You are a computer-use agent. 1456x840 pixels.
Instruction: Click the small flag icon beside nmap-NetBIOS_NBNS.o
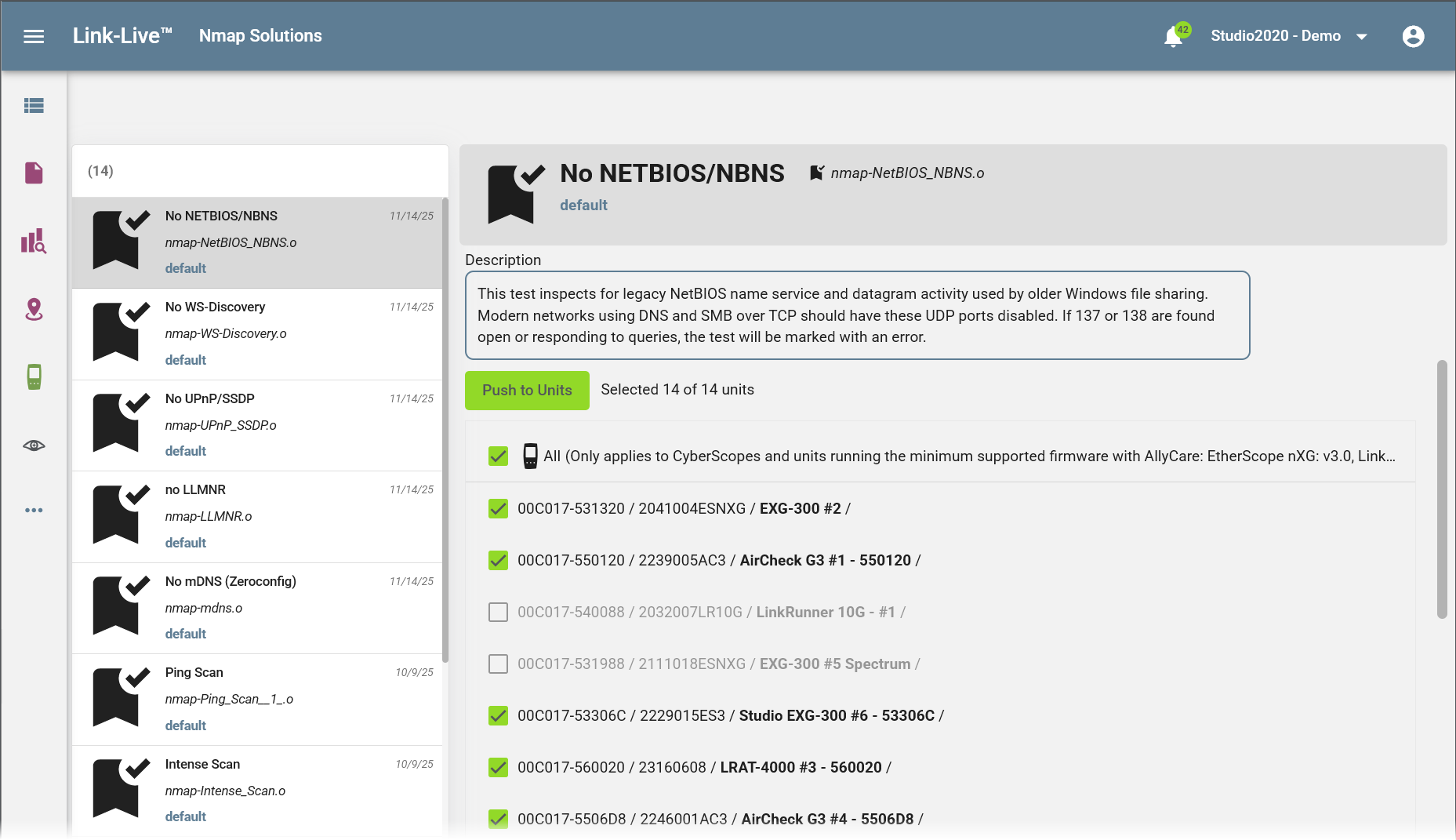tap(816, 173)
